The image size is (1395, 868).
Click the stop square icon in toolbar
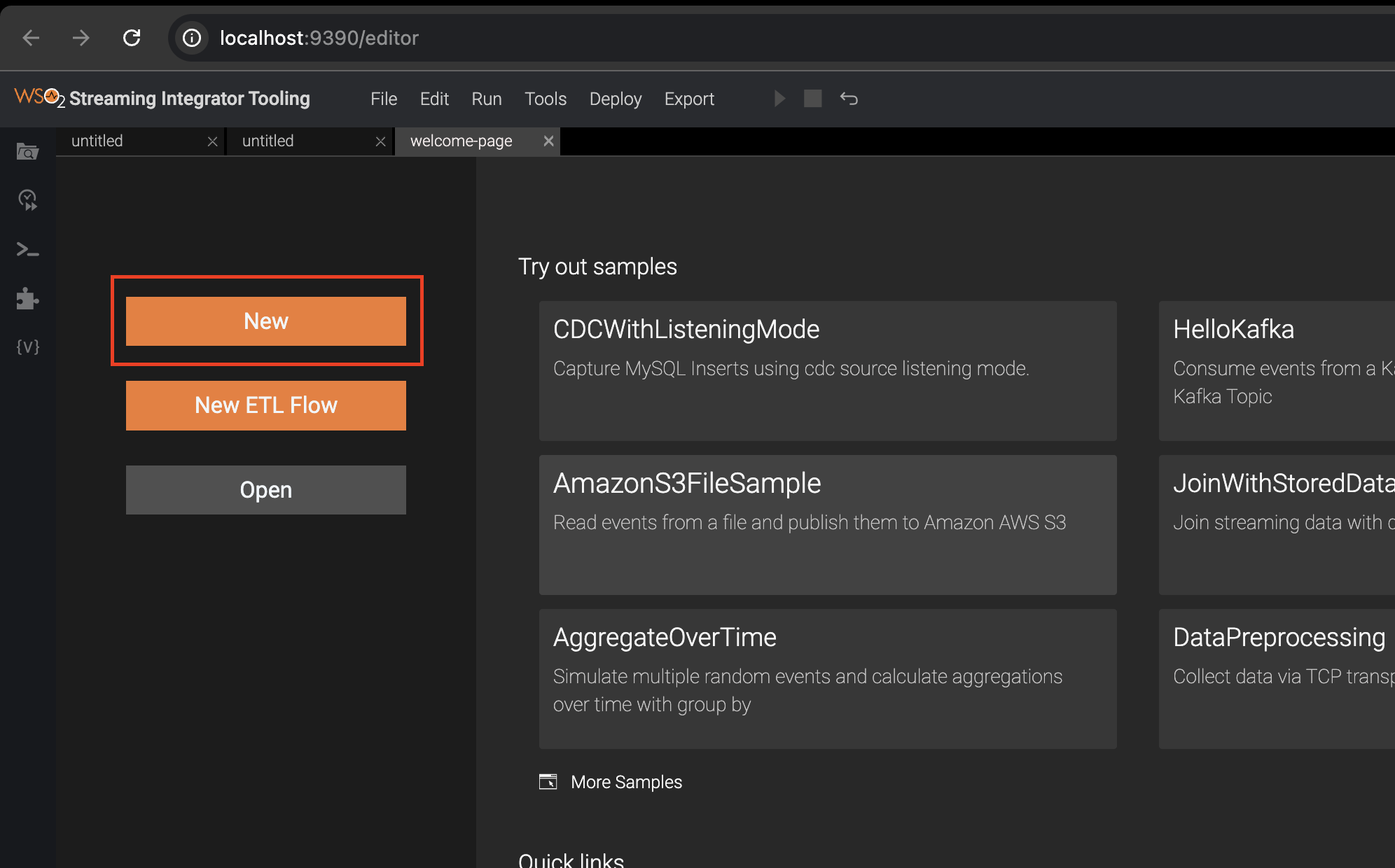pyautogui.click(x=812, y=99)
